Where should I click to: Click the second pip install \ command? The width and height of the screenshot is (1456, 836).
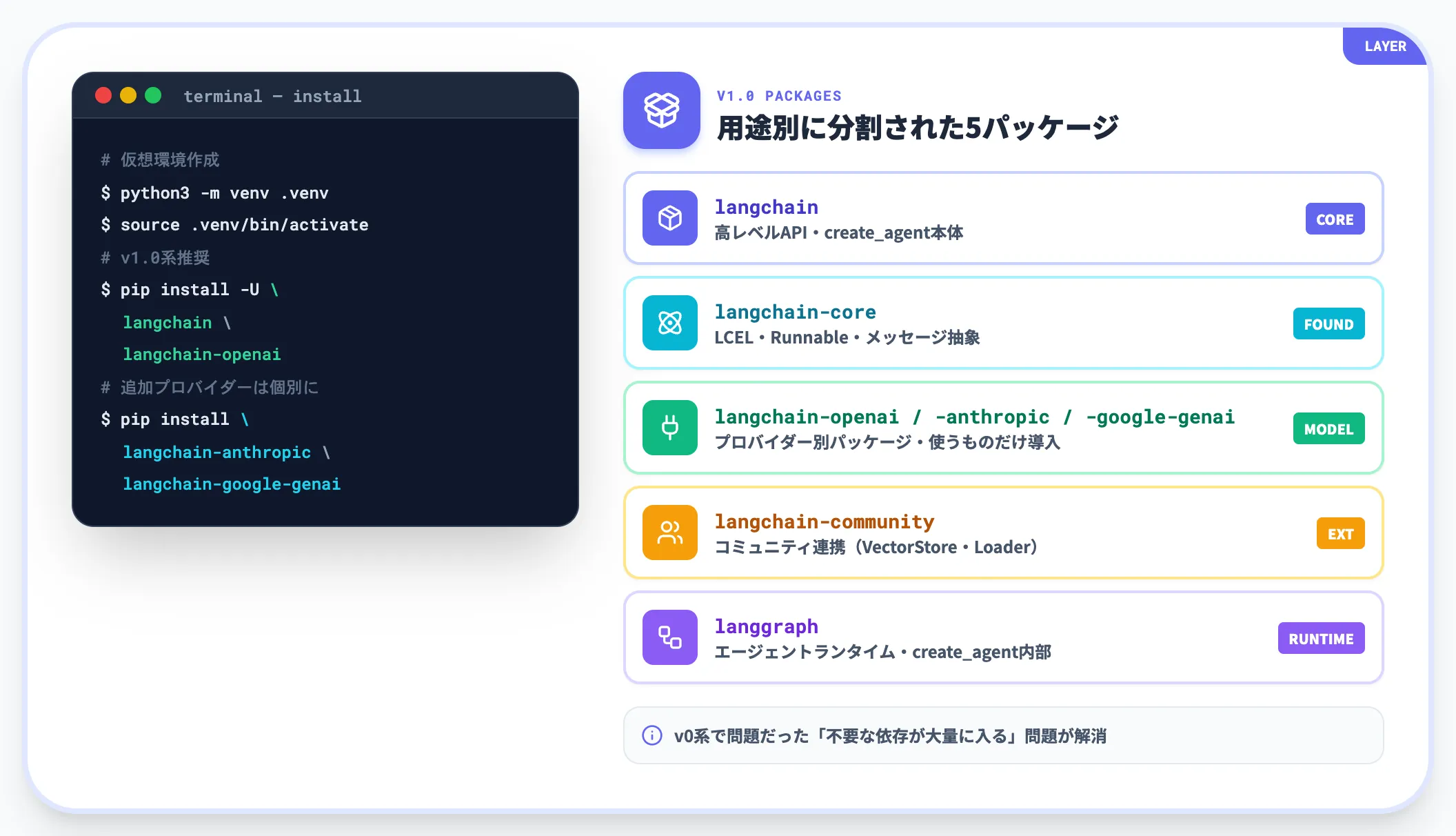tap(175, 419)
